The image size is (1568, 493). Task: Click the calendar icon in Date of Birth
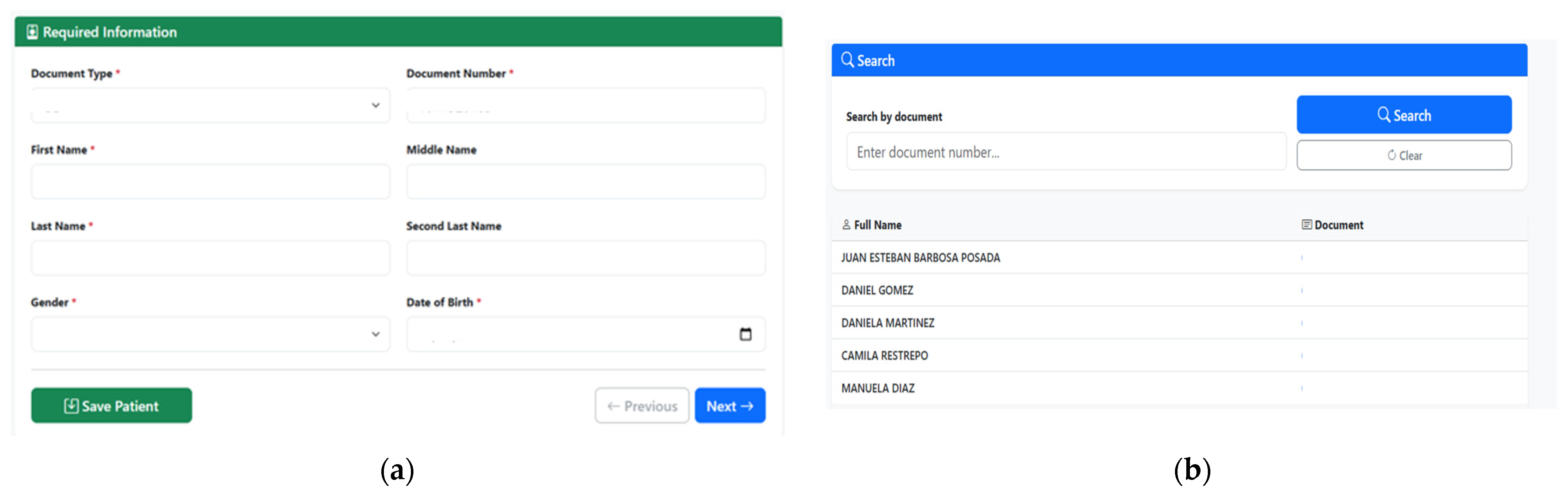[x=745, y=334]
